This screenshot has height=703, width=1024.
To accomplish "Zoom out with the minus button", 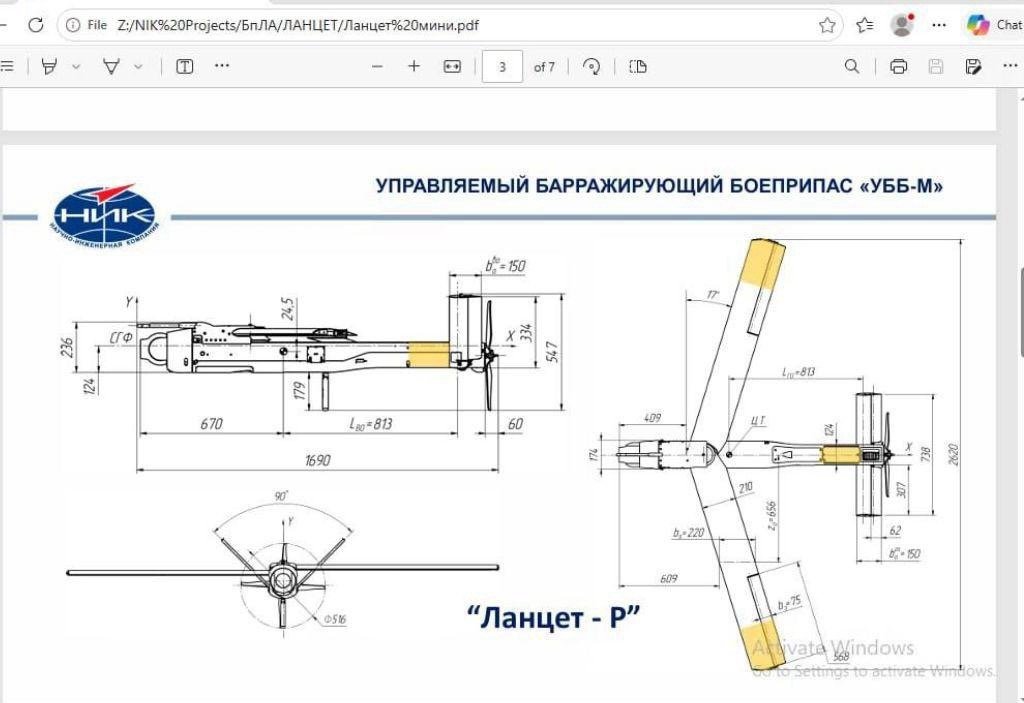I will [x=377, y=66].
